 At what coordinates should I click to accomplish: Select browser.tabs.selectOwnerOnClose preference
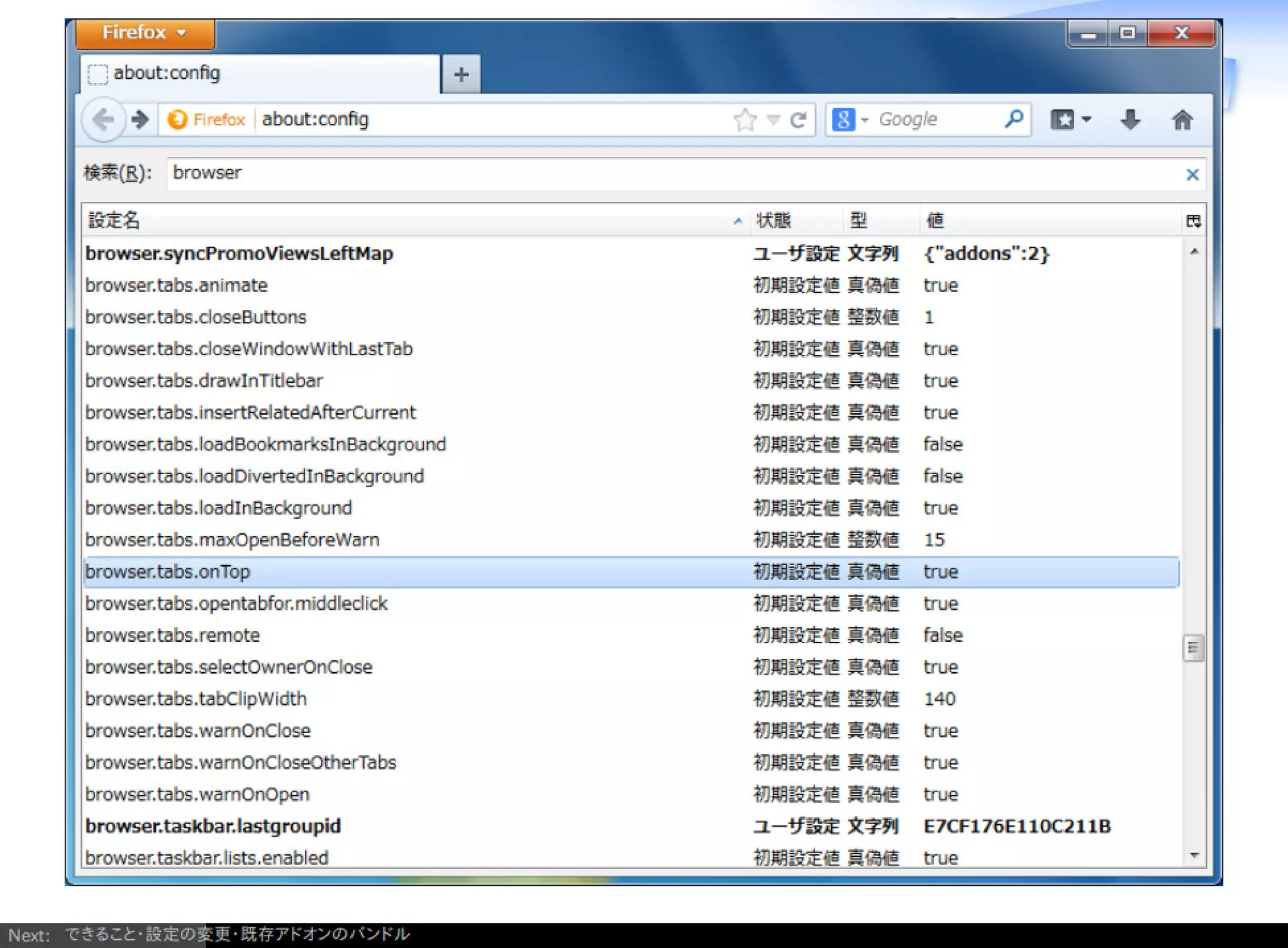coord(631,667)
